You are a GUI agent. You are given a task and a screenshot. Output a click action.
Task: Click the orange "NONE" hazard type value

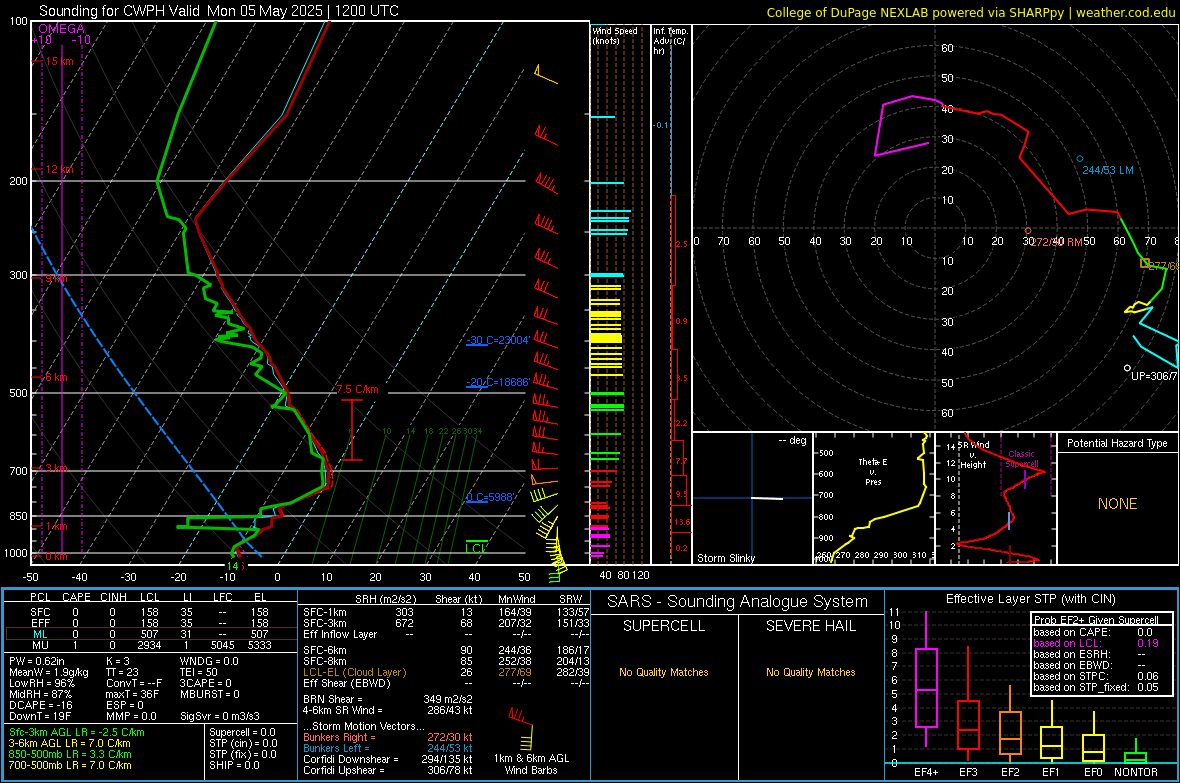[1117, 504]
